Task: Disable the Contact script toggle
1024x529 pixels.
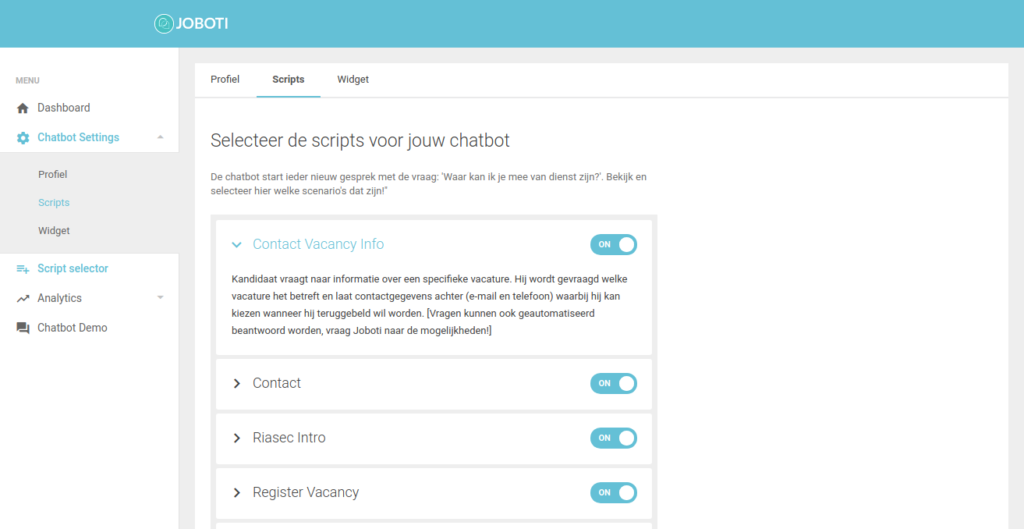Action: point(613,383)
